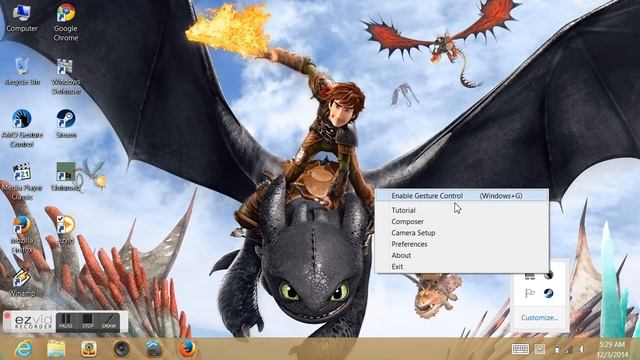Check the battery tray icon
This screenshot has height=360, width=640.
(x=557, y=349)
